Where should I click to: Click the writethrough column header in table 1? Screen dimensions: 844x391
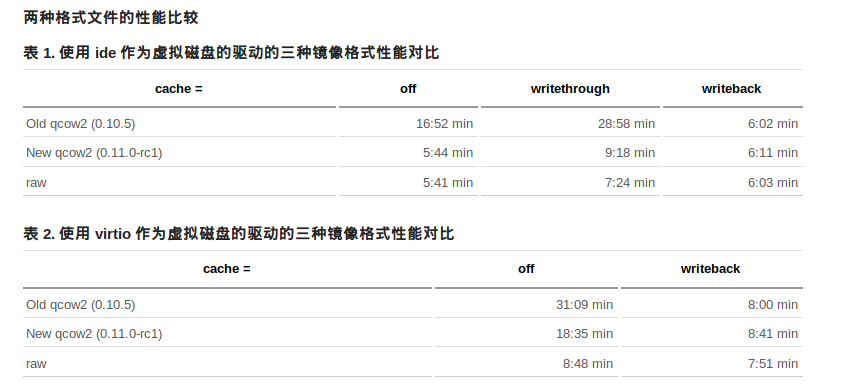click(x=570, y=89)
